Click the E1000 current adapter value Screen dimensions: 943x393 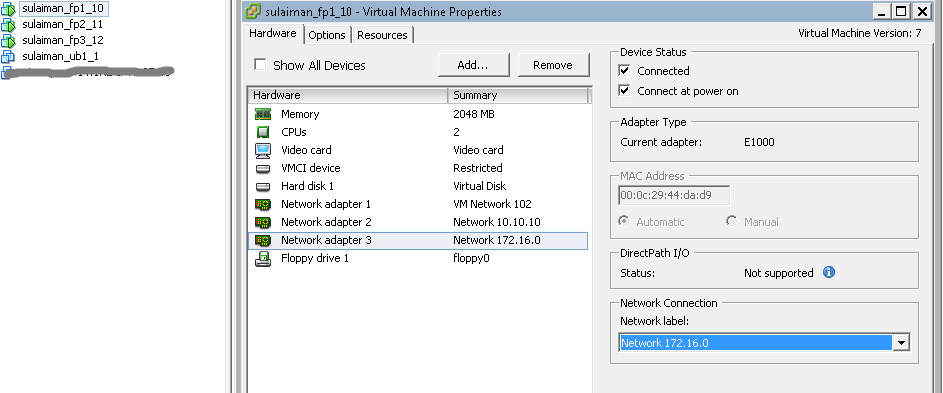(x=759, y=143)
